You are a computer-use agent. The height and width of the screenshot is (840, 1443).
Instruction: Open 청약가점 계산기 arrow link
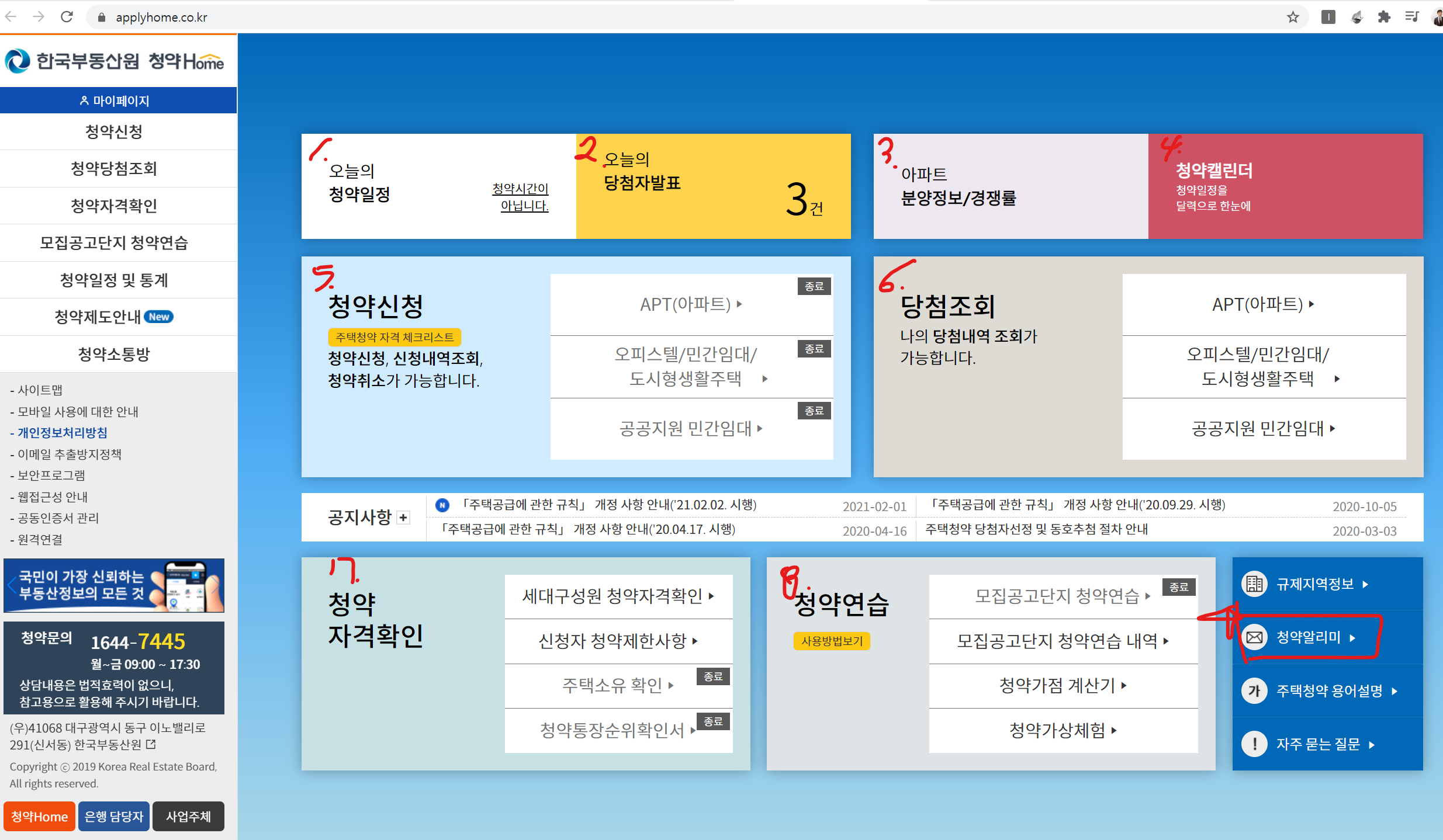pos(1123,685)
